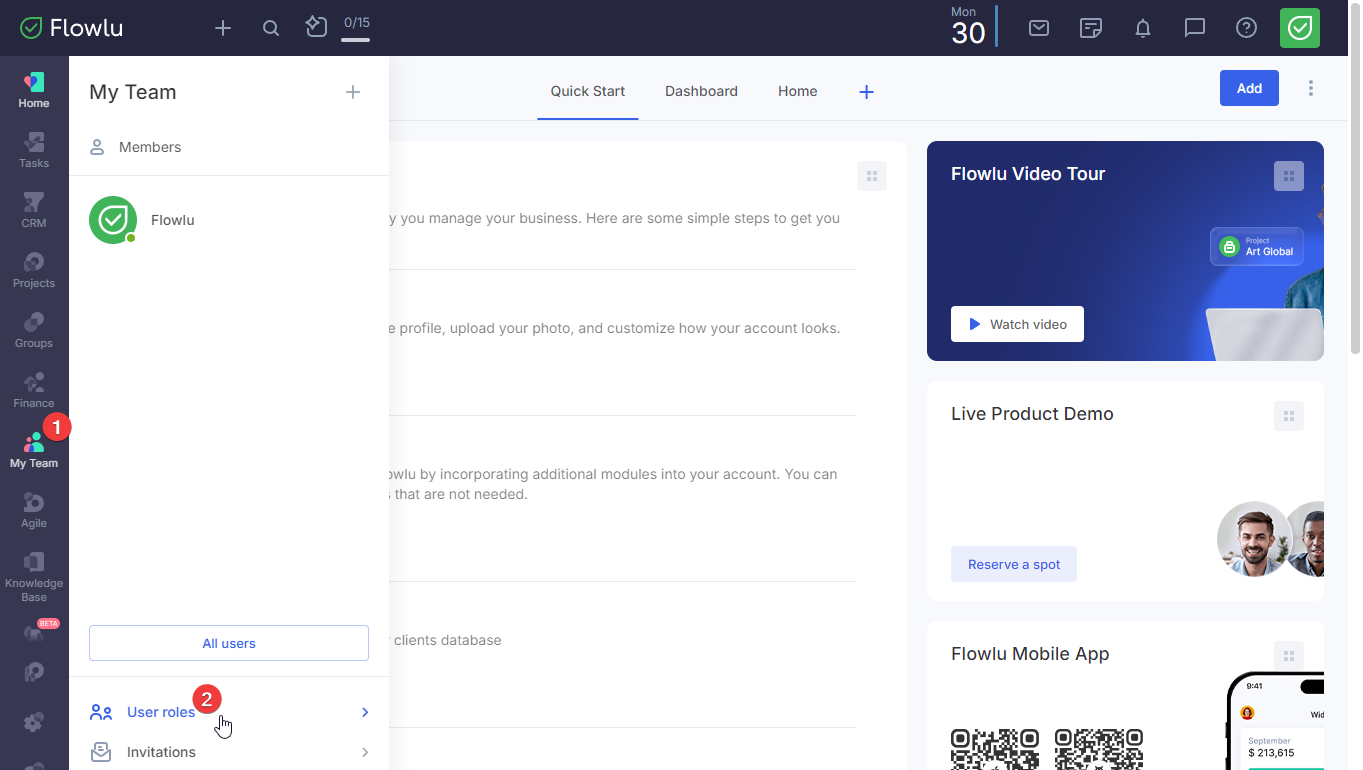This screenshot has width=1363, height=770.
Task: Switch to the Home tab
Action: coord(797,91)
